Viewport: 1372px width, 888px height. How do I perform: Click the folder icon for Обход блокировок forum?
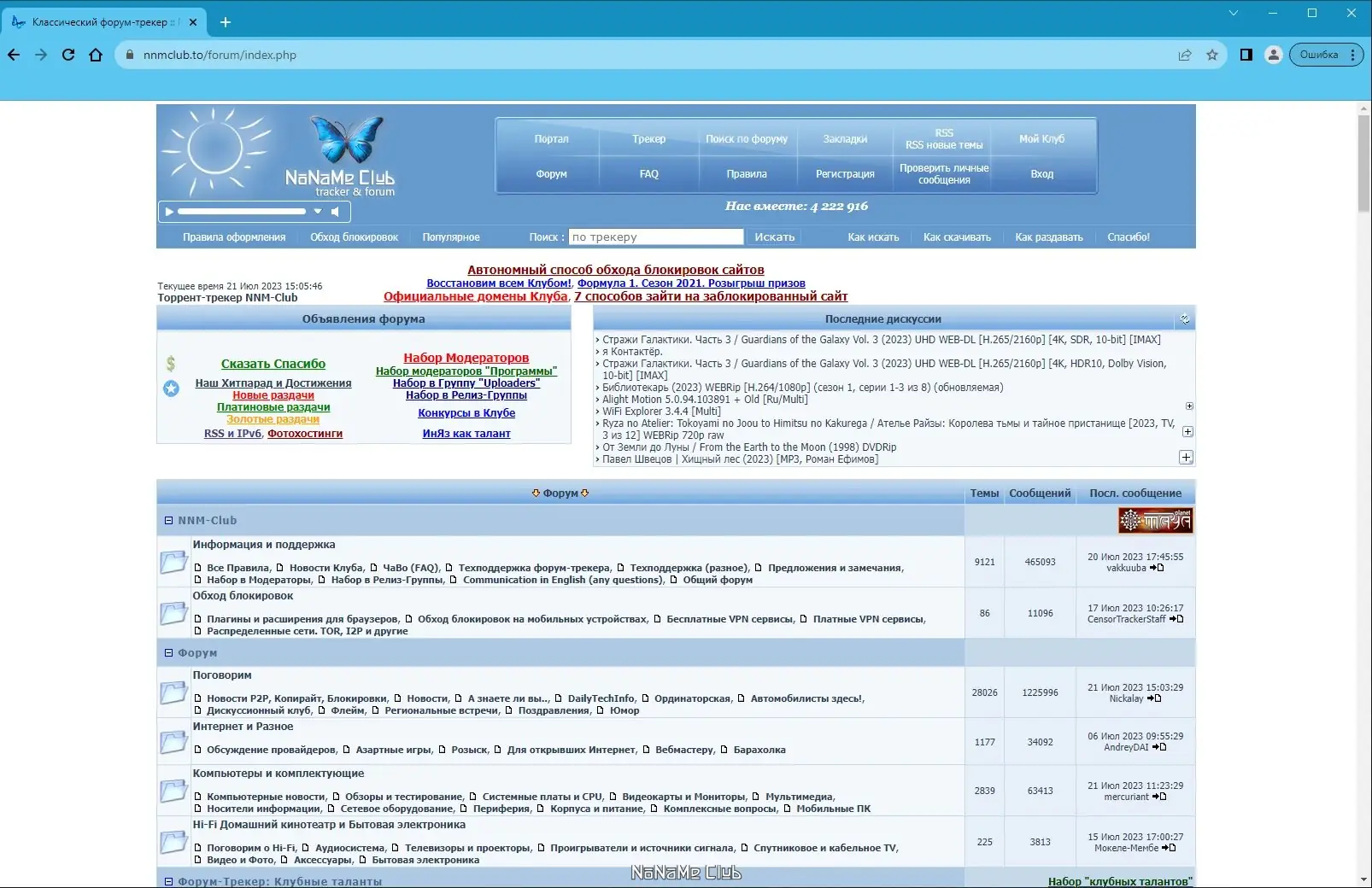pyautogui.click(x=173, y=613)
